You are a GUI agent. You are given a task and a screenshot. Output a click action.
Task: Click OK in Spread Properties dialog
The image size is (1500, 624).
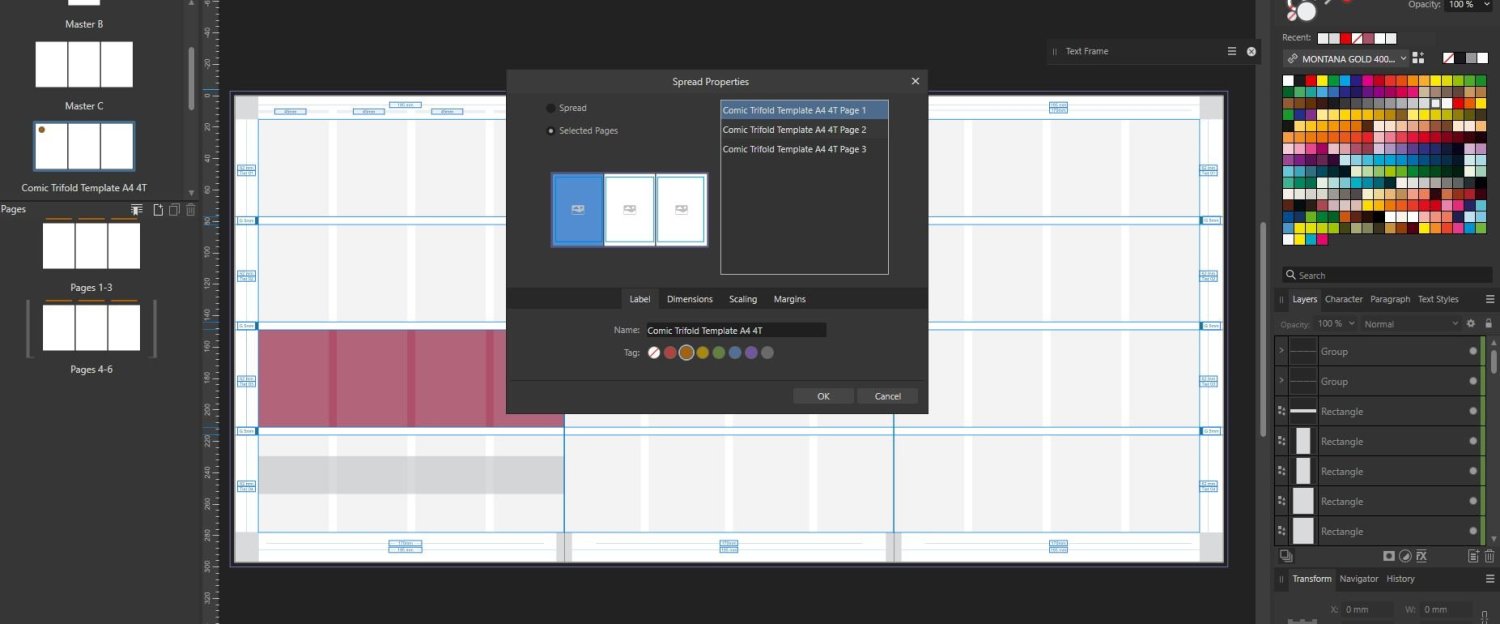[x=823, y=396]
